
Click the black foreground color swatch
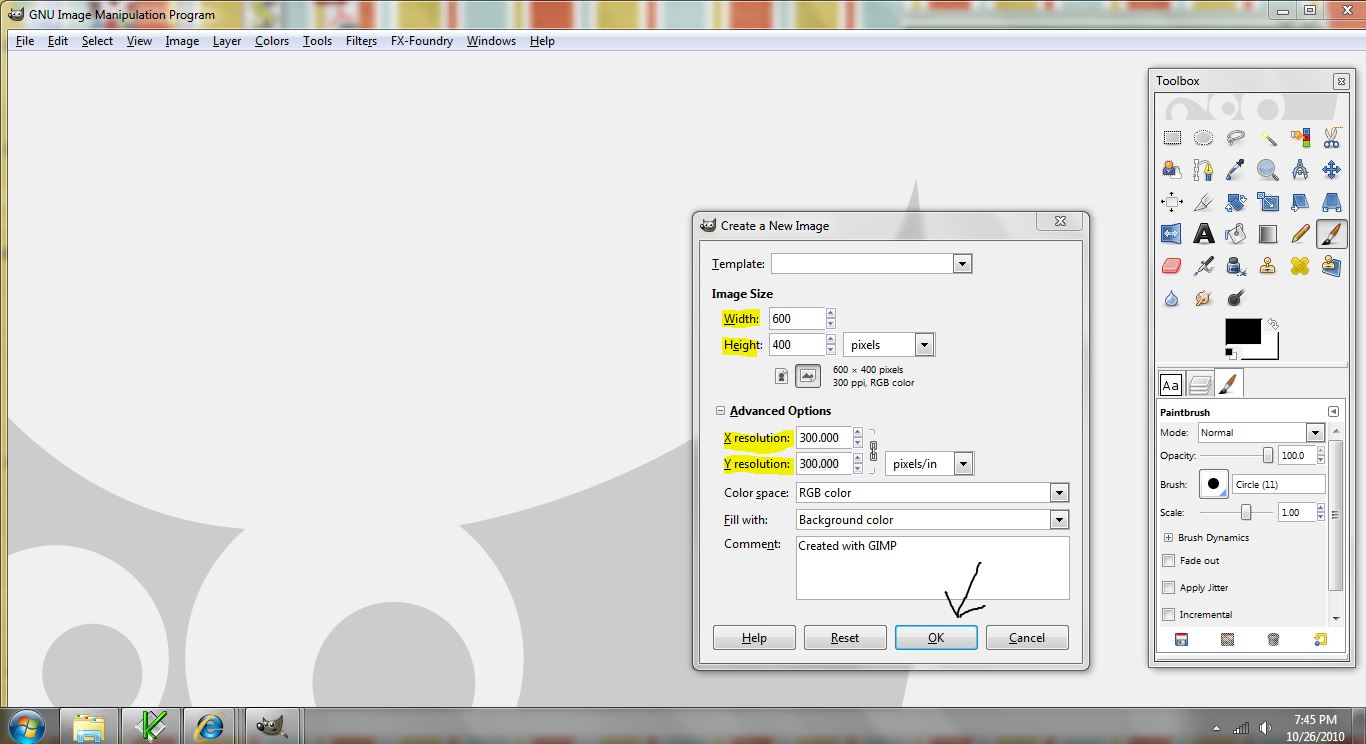1243,332
